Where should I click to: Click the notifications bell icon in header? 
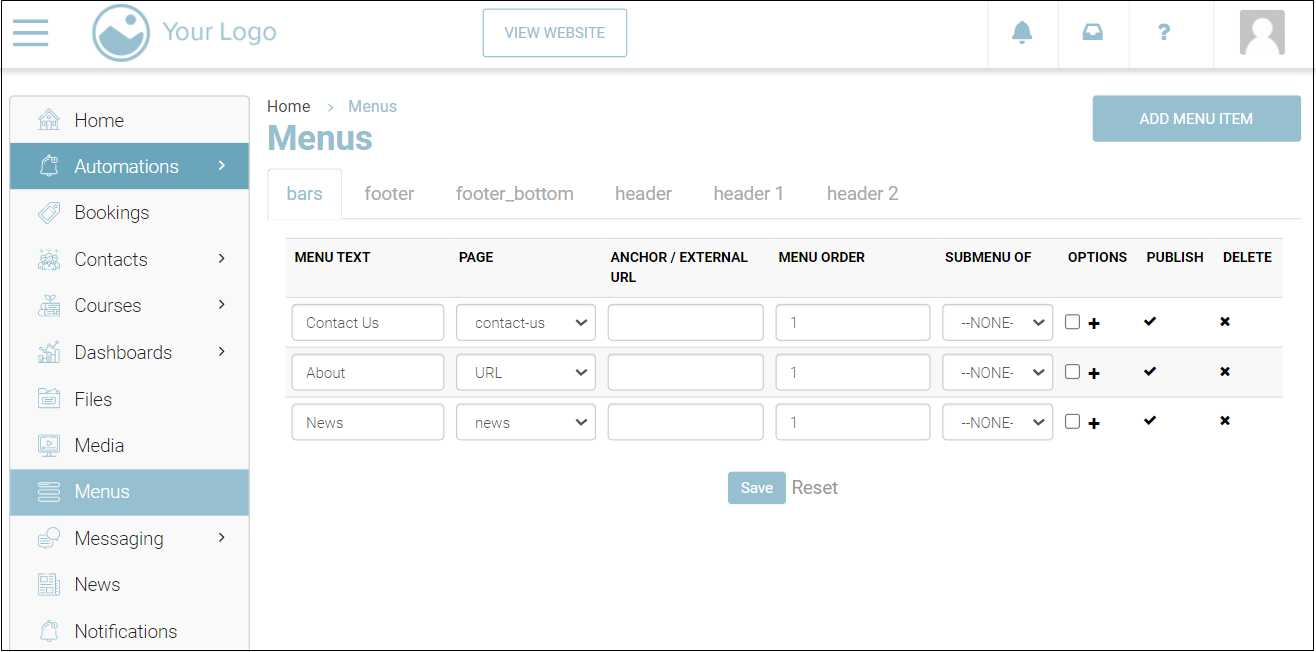click(x=1022, y=33)
